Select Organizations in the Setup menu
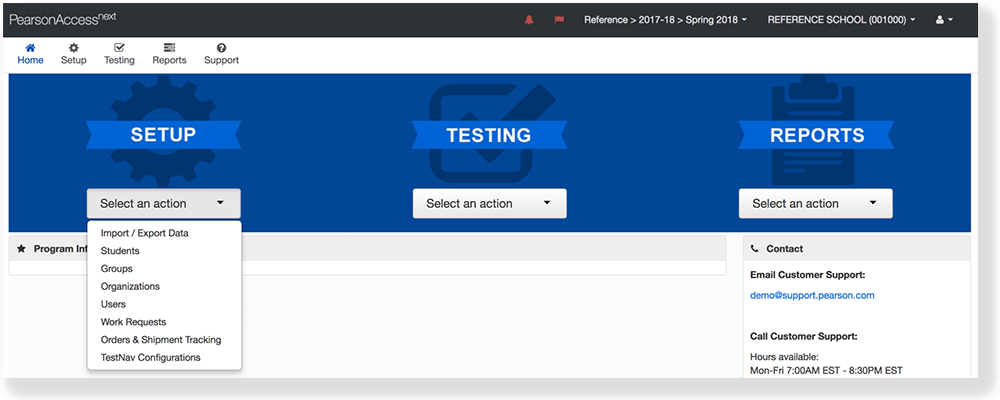The height and width of the screenshot is (400, 1000). pos(130,287)
